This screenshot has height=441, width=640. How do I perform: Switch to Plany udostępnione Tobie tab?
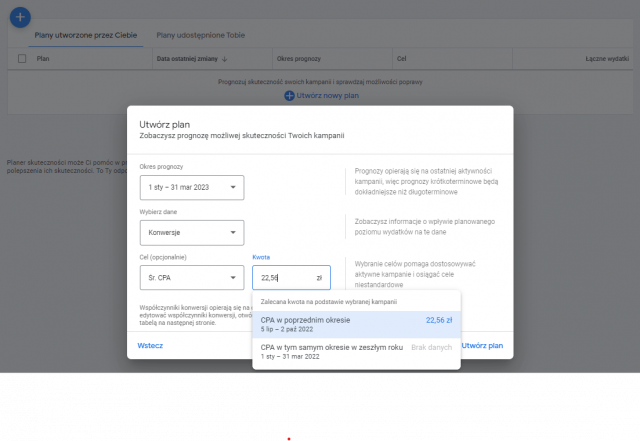coord(200,34)
